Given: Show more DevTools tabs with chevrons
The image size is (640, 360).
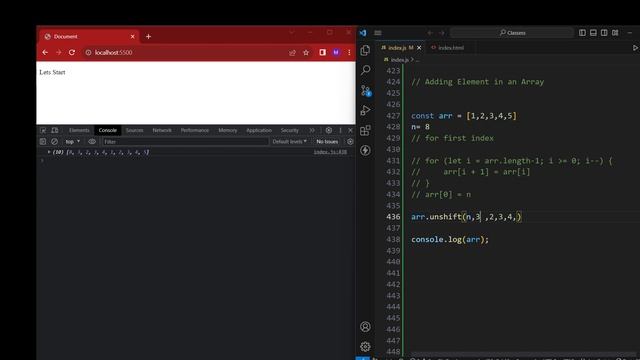Looking at the screenshot, I should [312, 130].
